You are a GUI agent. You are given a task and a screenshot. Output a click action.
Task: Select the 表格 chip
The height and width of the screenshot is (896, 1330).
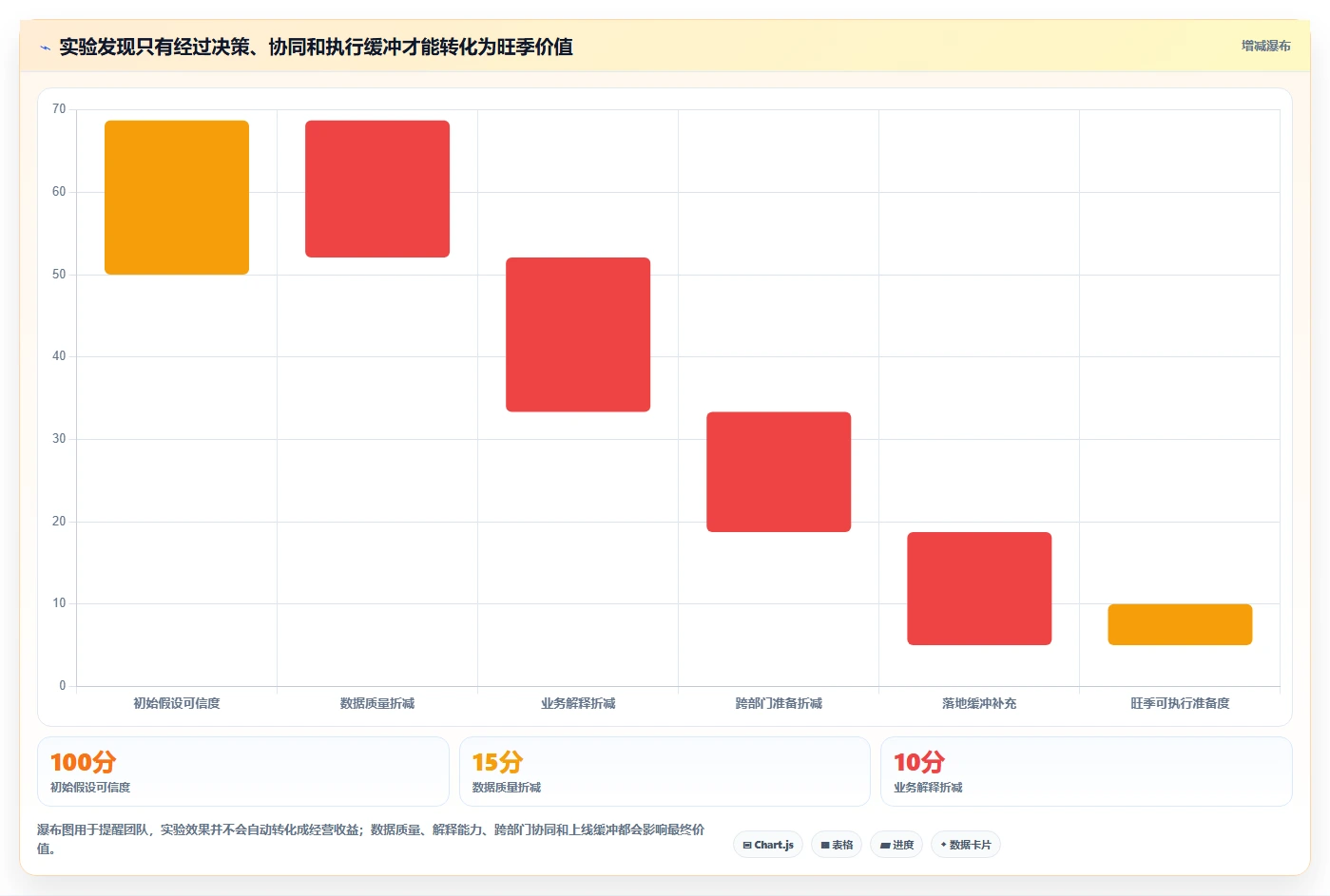pos(837,845)
